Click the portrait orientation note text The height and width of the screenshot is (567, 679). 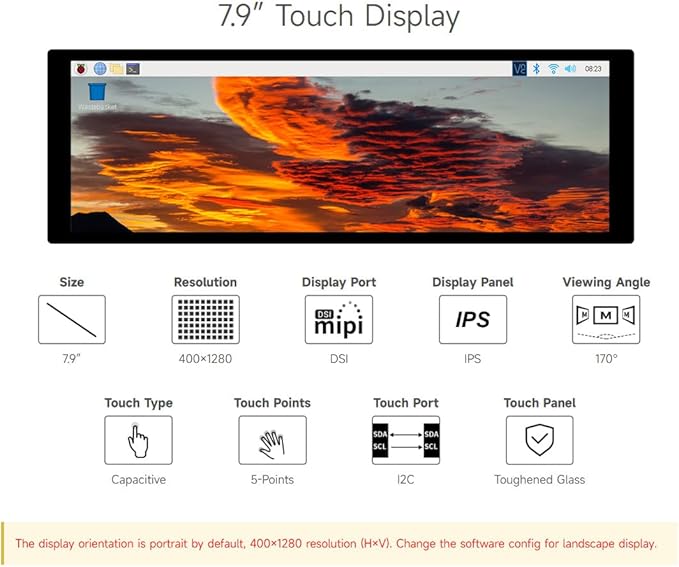click(x=336, y=544)
